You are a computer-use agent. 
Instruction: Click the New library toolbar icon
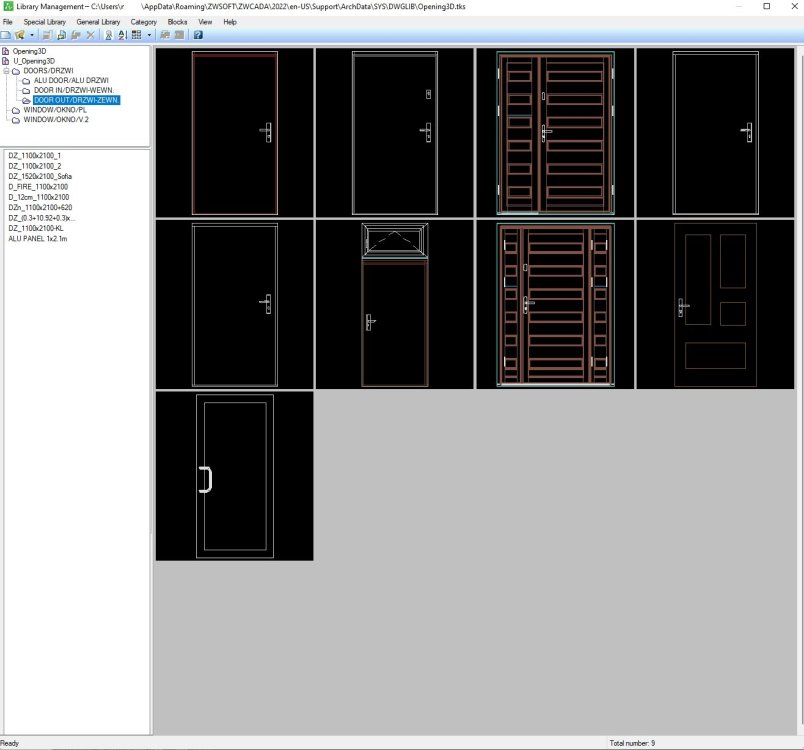(6, 35)
